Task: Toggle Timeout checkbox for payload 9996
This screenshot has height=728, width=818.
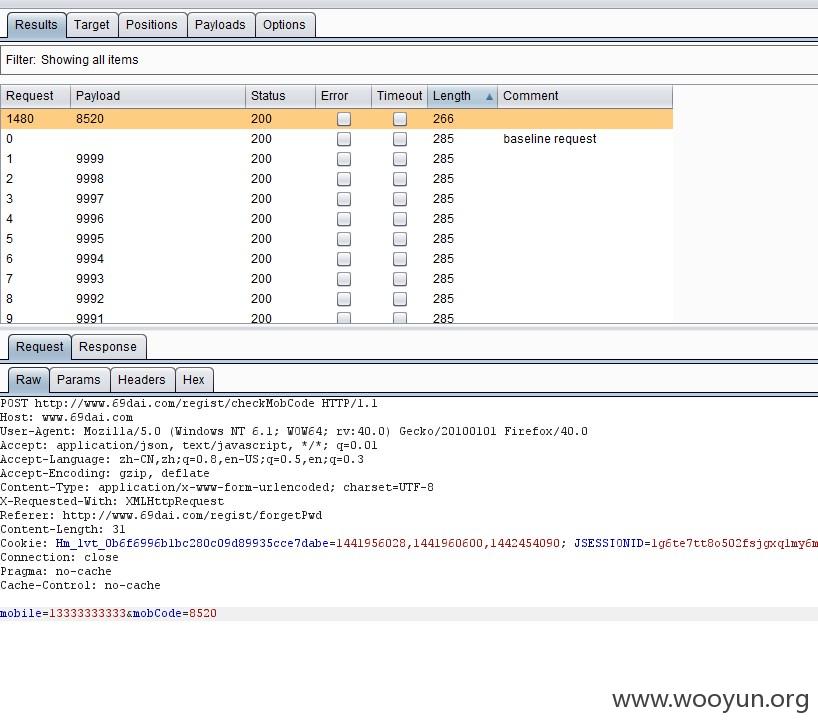Action: [x=400, y=219]
